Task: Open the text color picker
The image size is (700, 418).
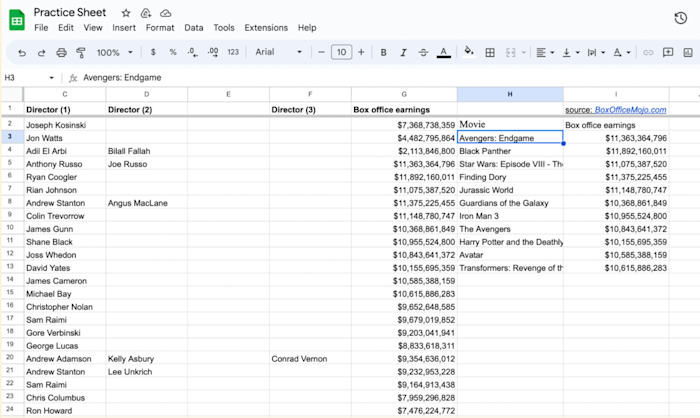Action: [443, 53]
